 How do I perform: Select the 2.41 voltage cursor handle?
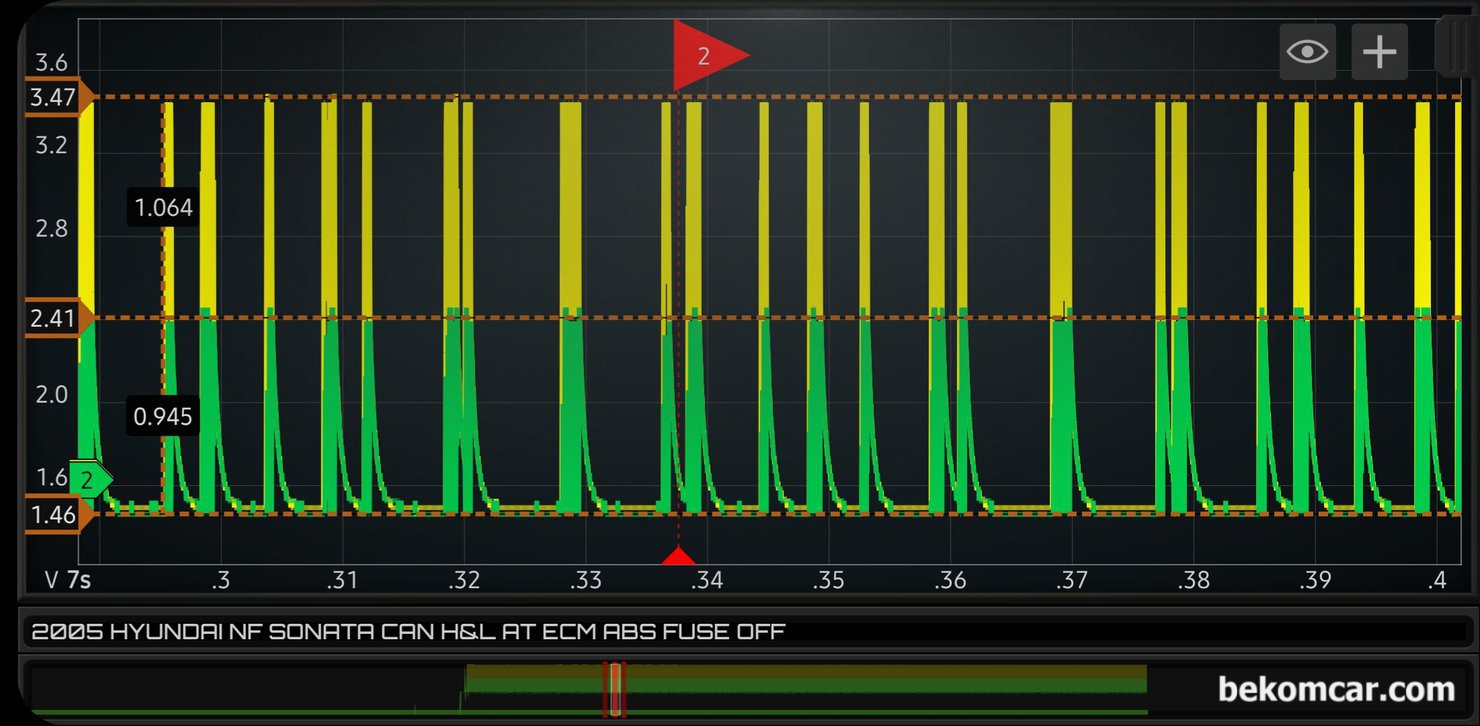(59, 319)
